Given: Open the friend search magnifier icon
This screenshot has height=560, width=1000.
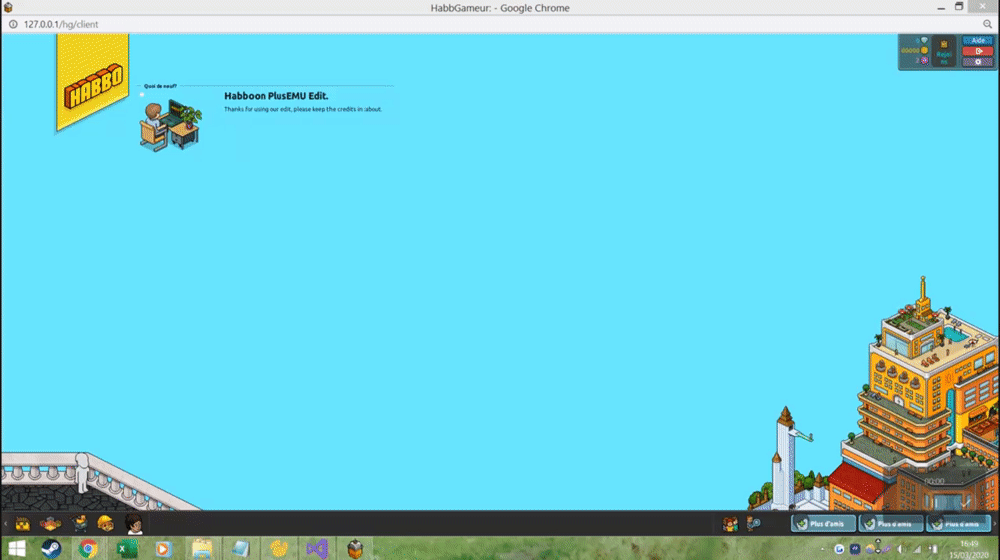Looking at the screenshot, I should (x=753, y=524).
